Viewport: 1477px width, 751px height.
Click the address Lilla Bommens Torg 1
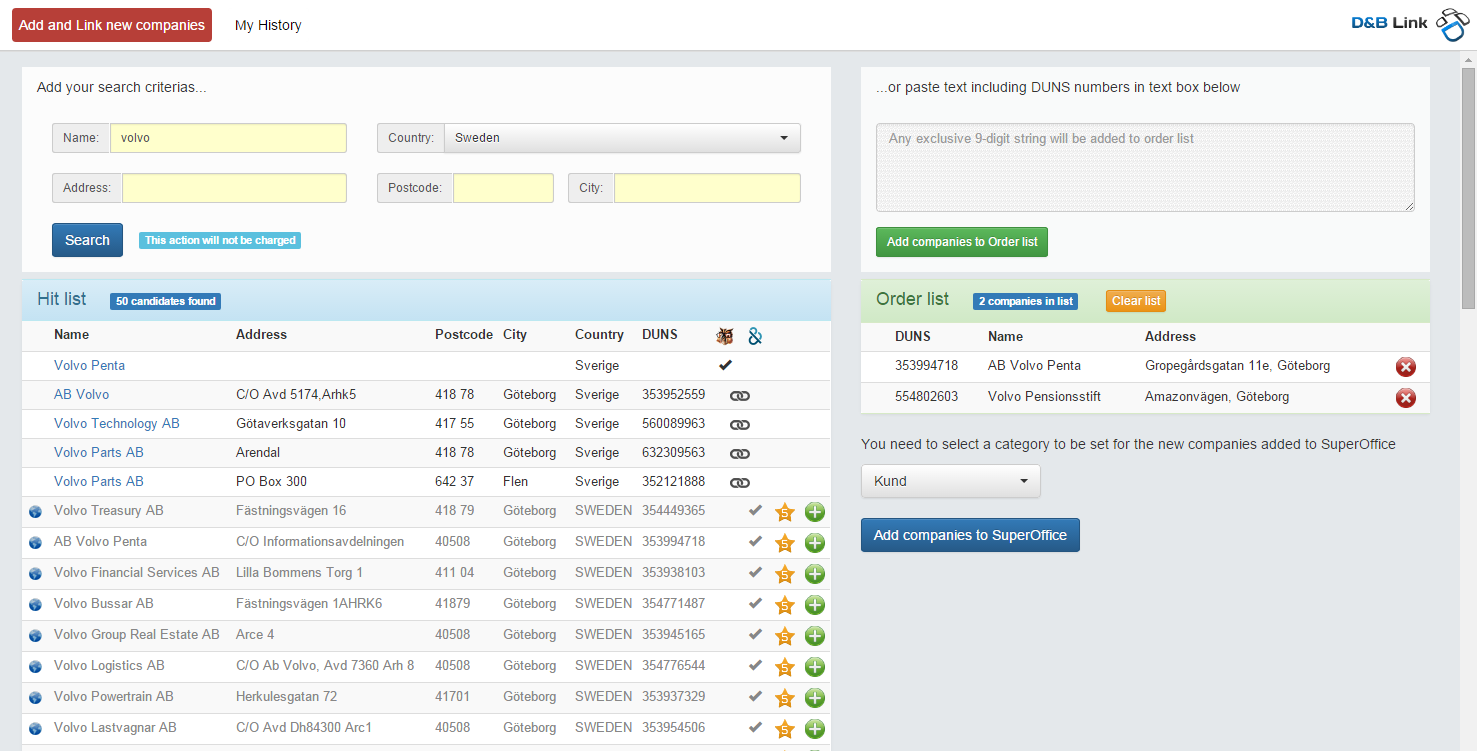pos(299,572)
